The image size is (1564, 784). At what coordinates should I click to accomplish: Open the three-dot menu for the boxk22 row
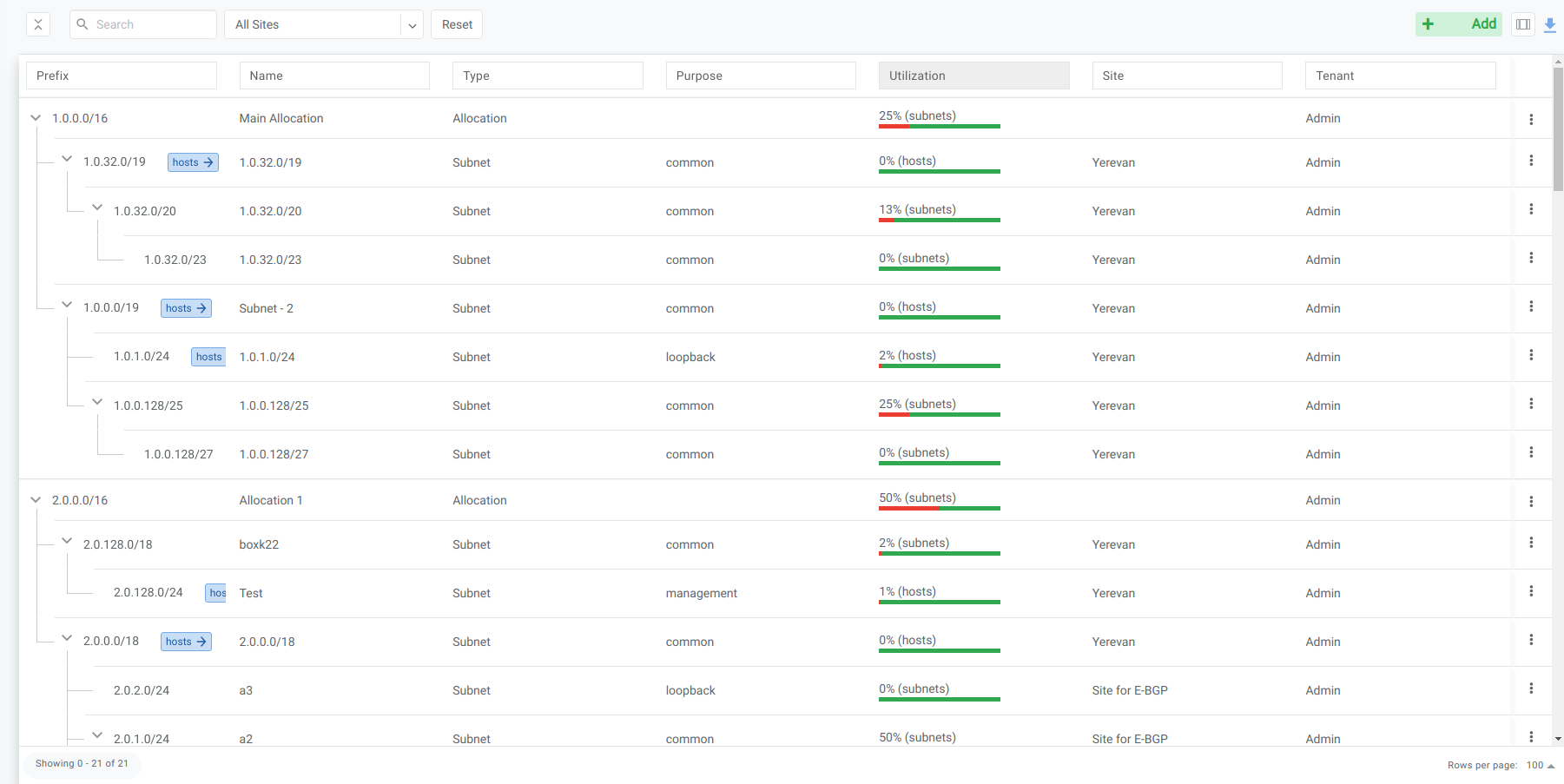(x=1531, y=543)
